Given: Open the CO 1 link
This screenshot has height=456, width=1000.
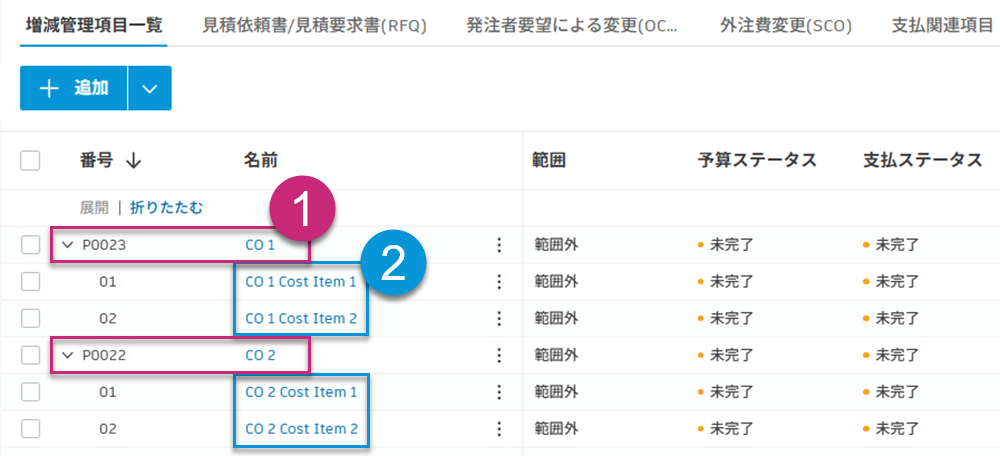Looking at the screenshot, I should click(x=259, y=244).
